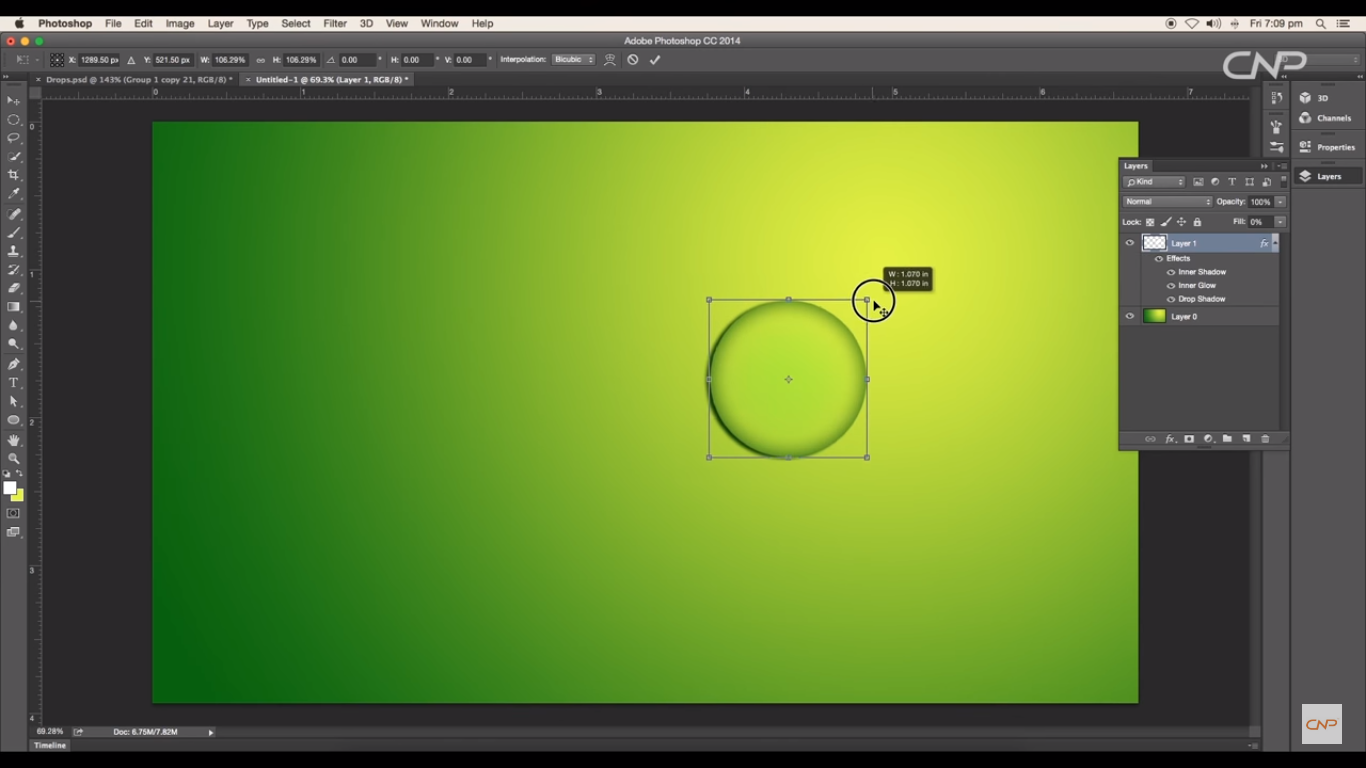Toggle visibility of Drop Shadow effect
This screenshot has height=768, width=1366.
(x=1171, y=299)
